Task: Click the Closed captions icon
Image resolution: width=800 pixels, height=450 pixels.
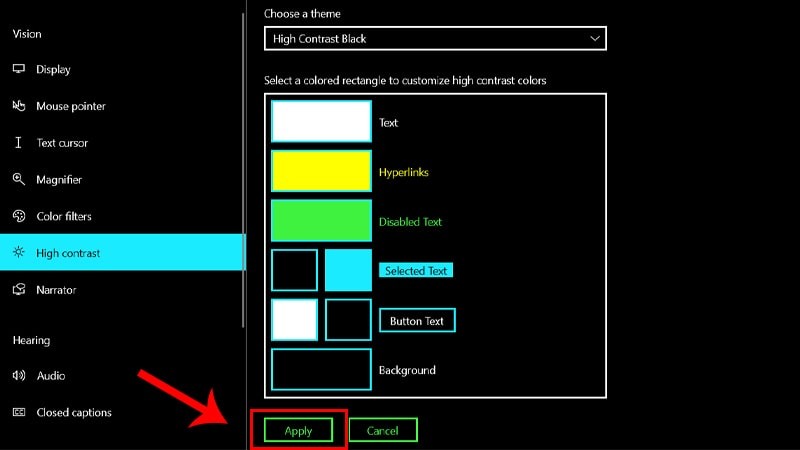Action: [x=19, y=412]
